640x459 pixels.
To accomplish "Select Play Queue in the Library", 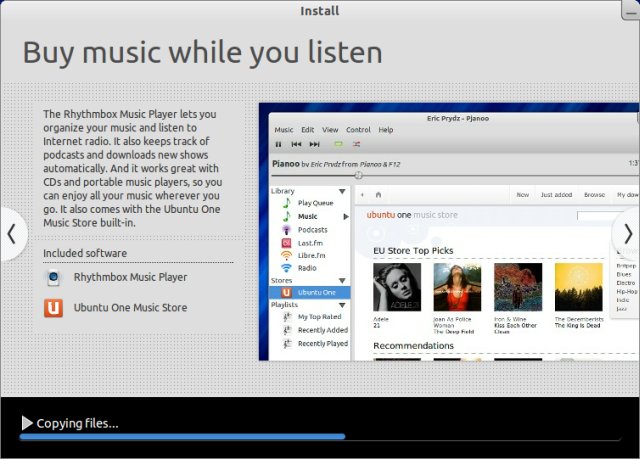I will pyautogui.click(x=316, y=203).
